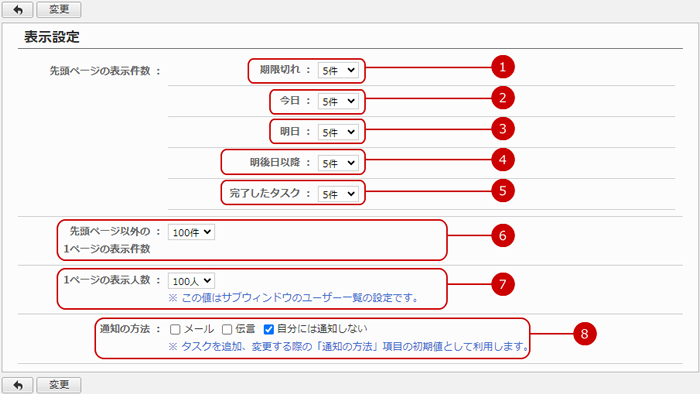Open the 100件 page count dropdown

191,232
